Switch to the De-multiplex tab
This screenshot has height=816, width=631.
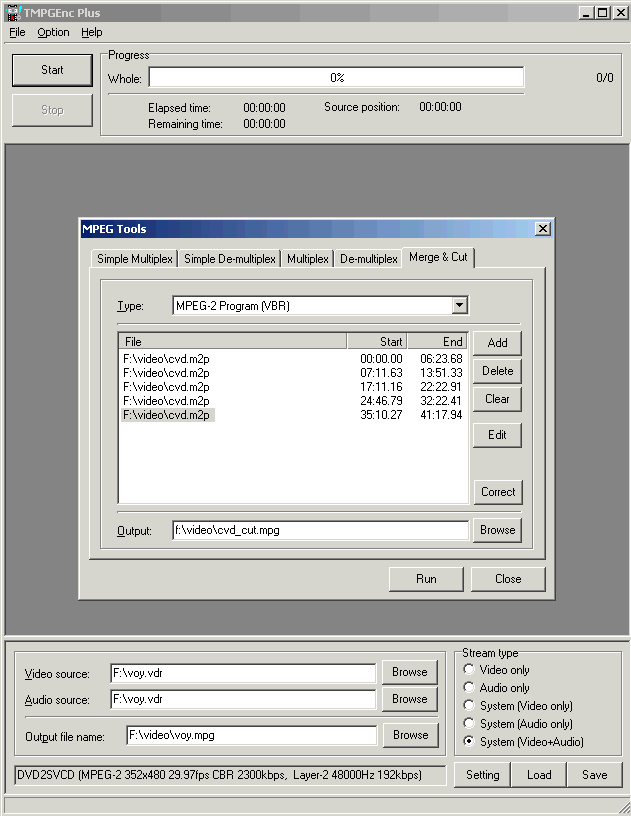(369, 259)
